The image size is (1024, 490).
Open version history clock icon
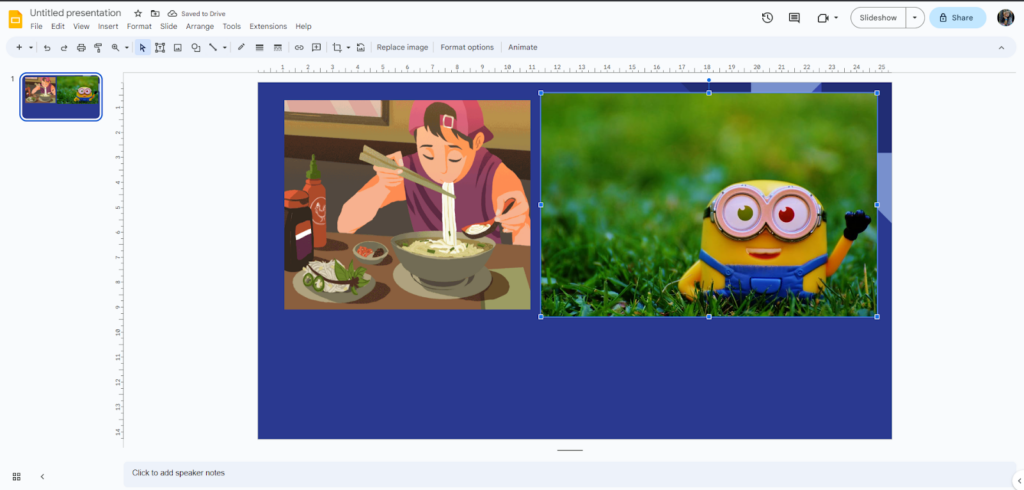767,17
